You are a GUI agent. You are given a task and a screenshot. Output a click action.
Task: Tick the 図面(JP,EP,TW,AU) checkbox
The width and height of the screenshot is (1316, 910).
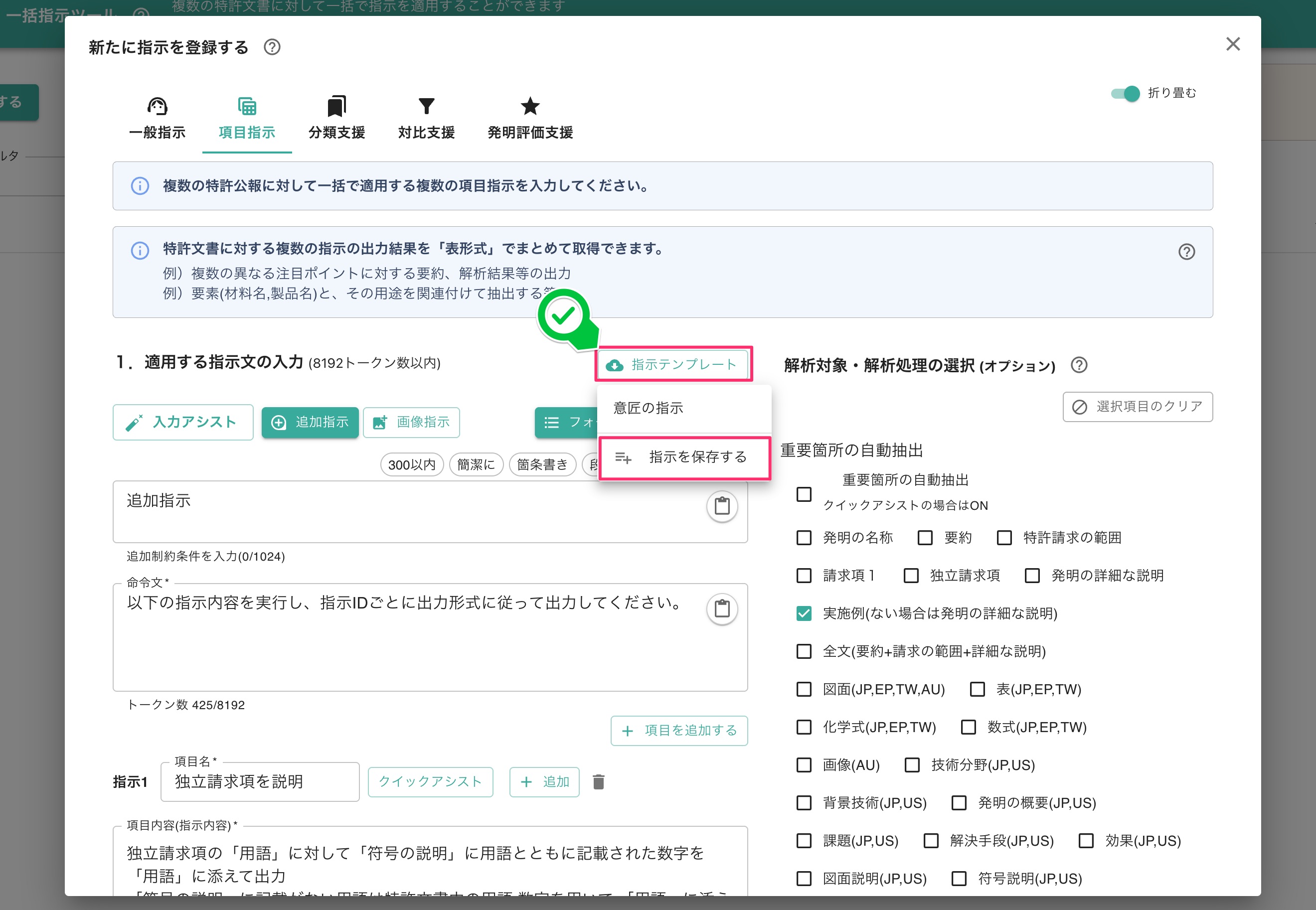click(804, 689)
